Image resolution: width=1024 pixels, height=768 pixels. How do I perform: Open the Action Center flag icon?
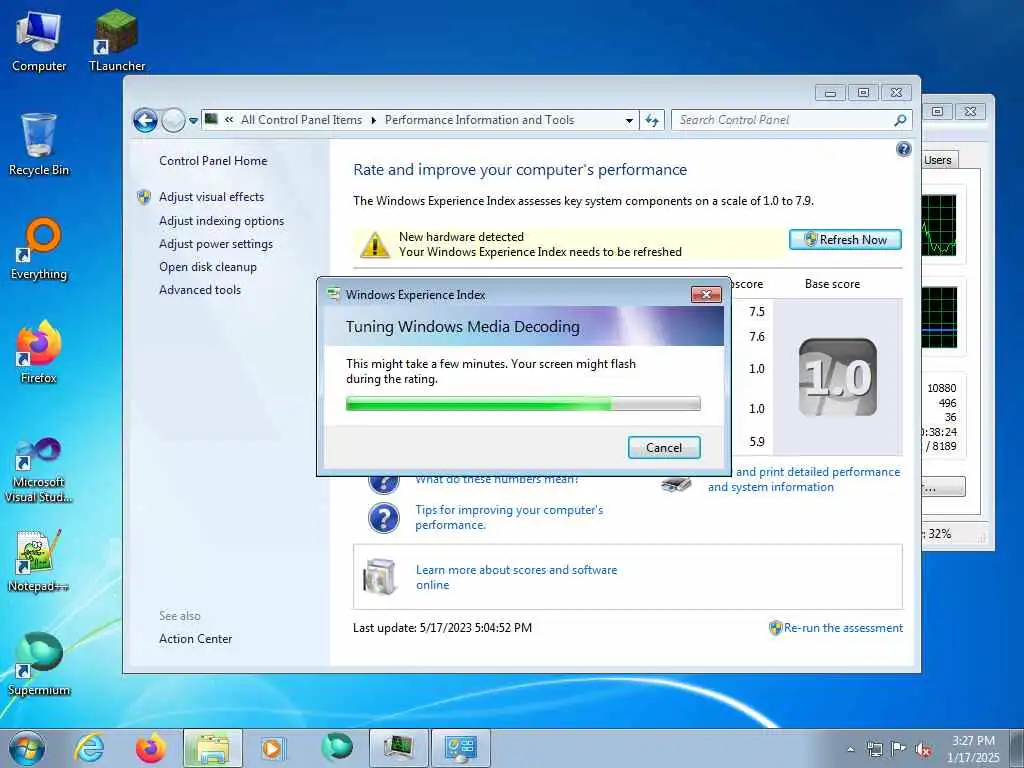(x=899, y=748)
